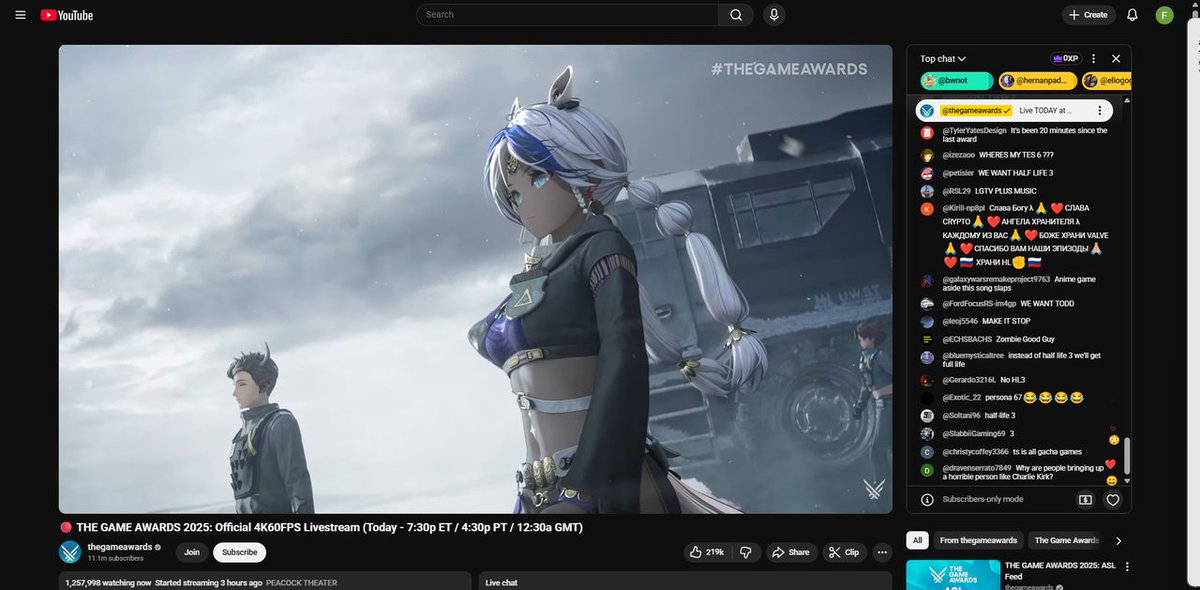Click @petisier username in chat
Image resolution: width=1200 pixels, height=590 pixels.
tap(957, 173)
